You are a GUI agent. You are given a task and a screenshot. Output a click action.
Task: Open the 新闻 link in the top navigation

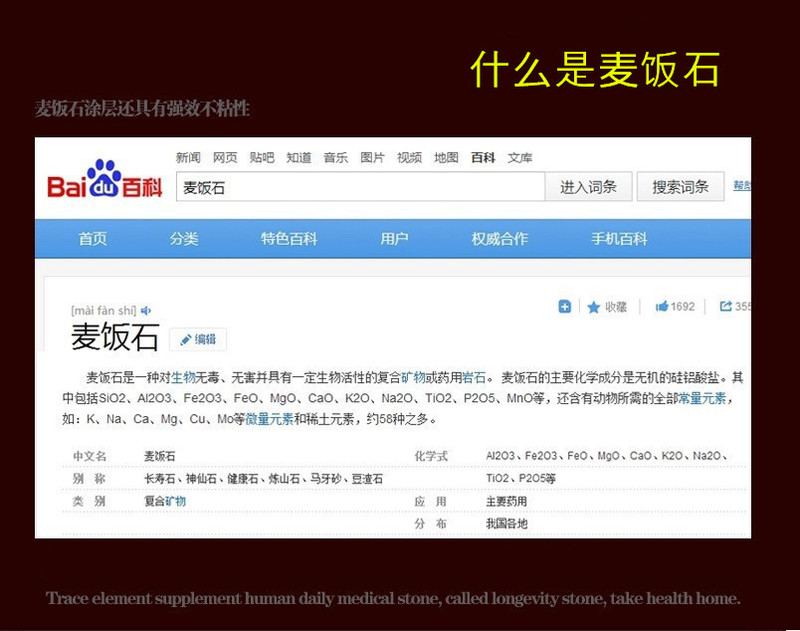pyautogui.click(x=188, y=158)
